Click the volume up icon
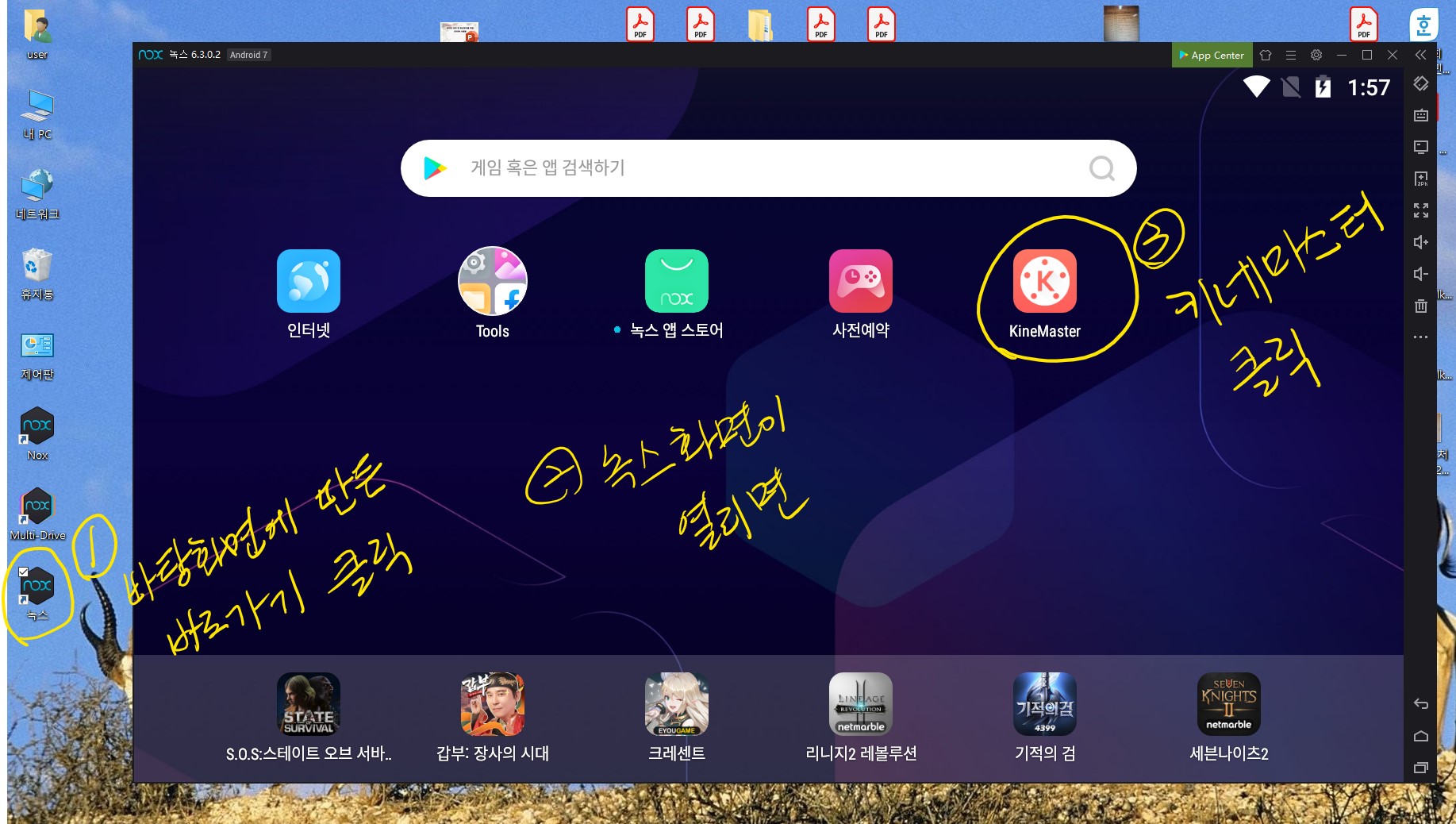Image resolution: width=1456 pixels, height=824 pixels. pyautogui.click(x=1421, y=242)
